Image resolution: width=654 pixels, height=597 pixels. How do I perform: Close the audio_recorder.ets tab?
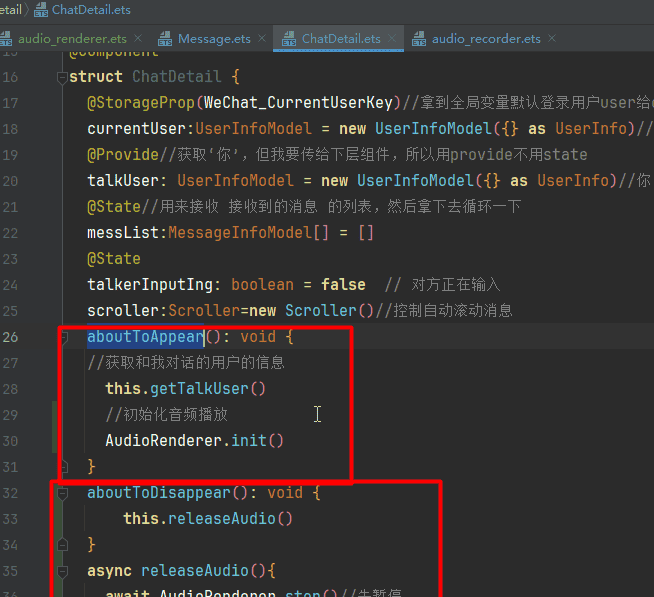click(552, 38)
